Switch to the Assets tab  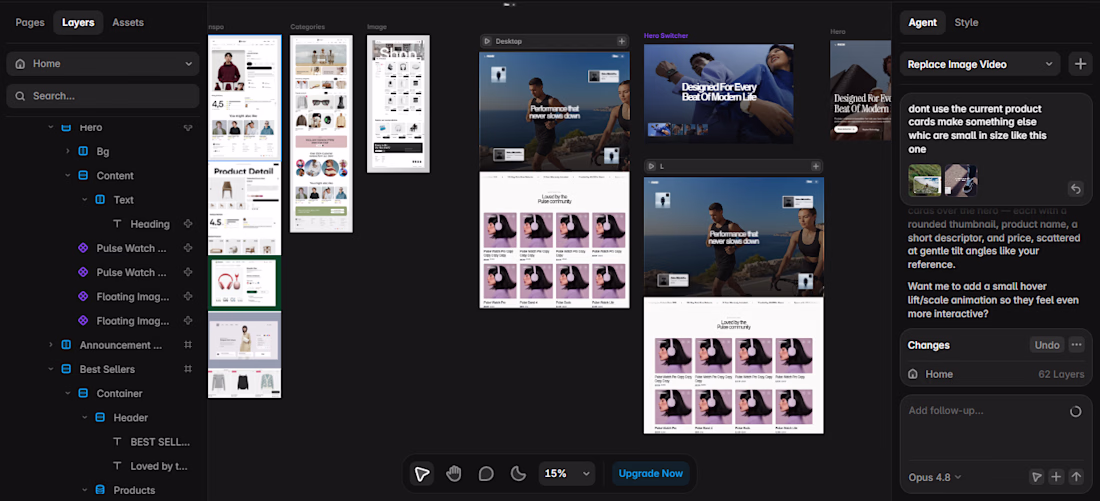(x=128, y=22)
